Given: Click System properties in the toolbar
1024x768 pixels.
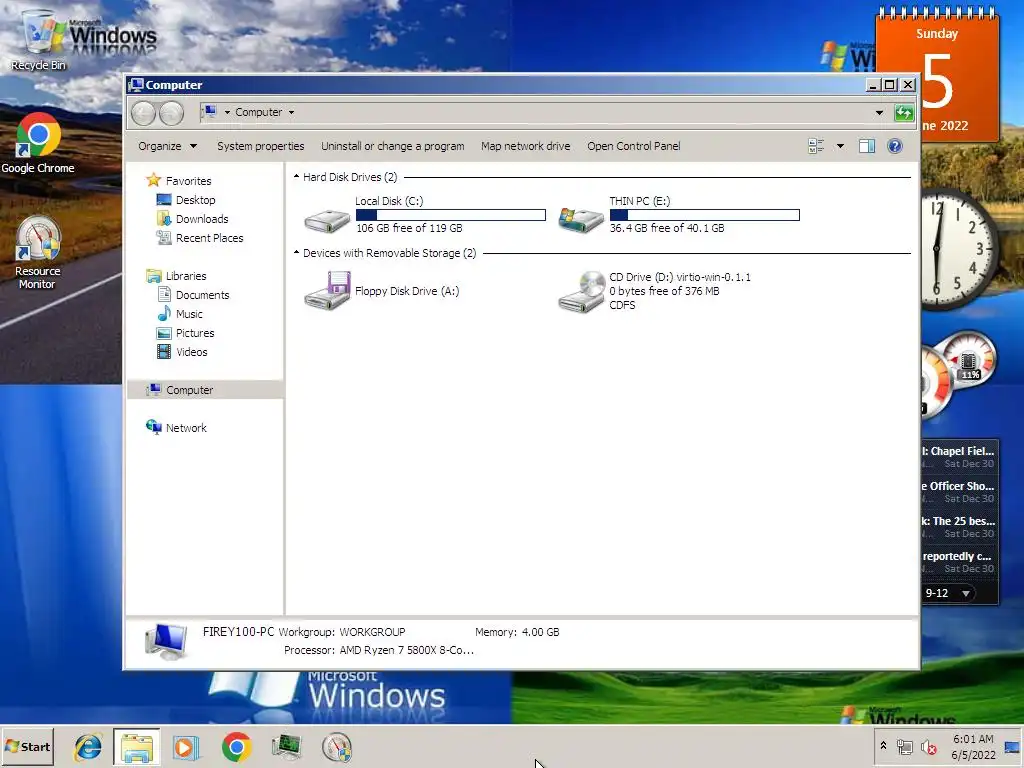Looking at the screenshot, I should pos(261,146).
